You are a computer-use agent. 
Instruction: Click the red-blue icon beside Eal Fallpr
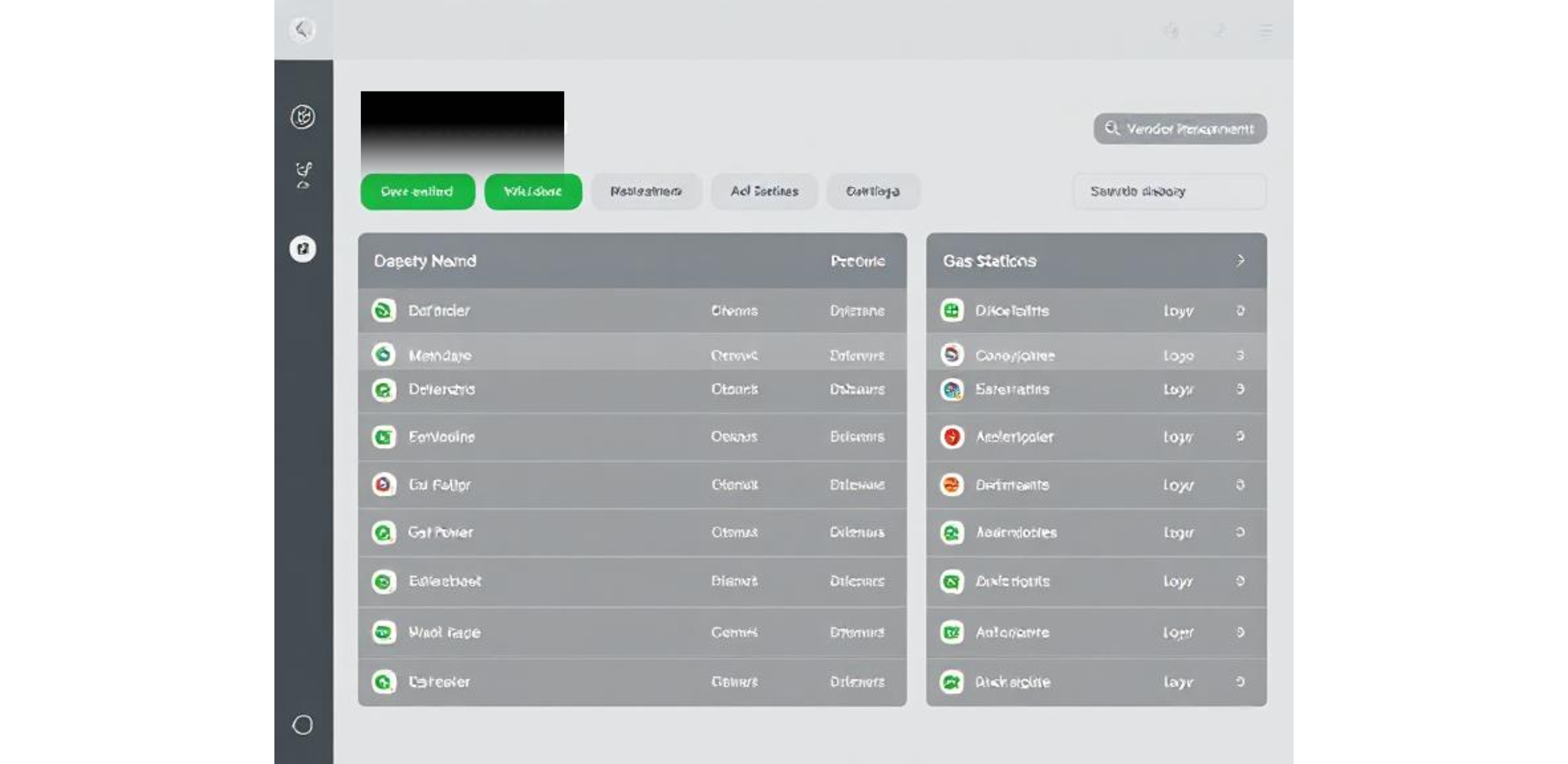pyautogui.click(x=383, y=485)
